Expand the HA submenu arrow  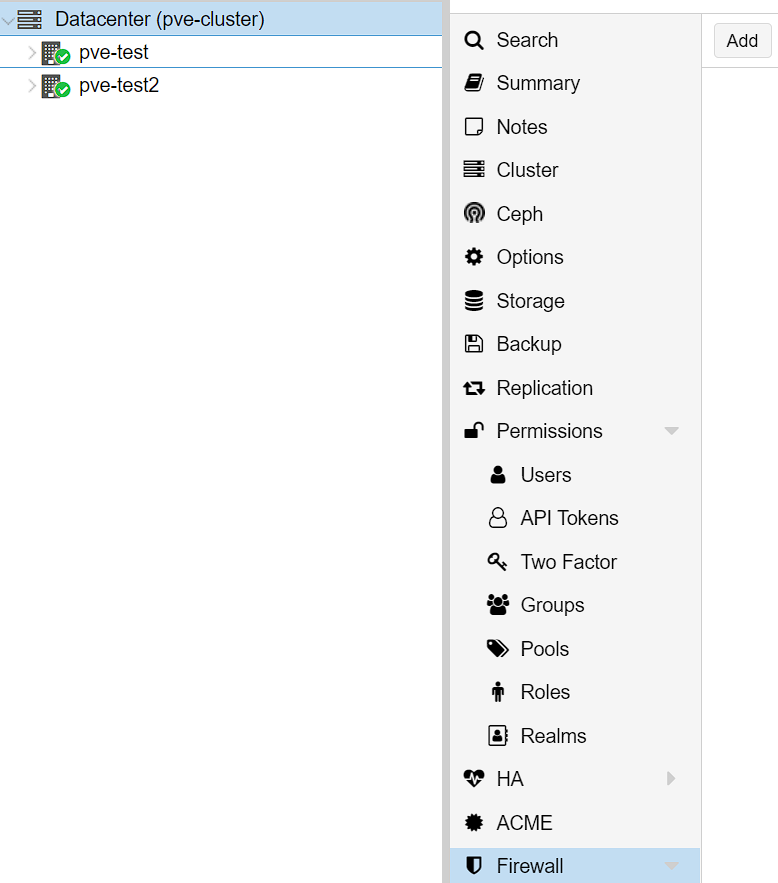coord(670,778)
